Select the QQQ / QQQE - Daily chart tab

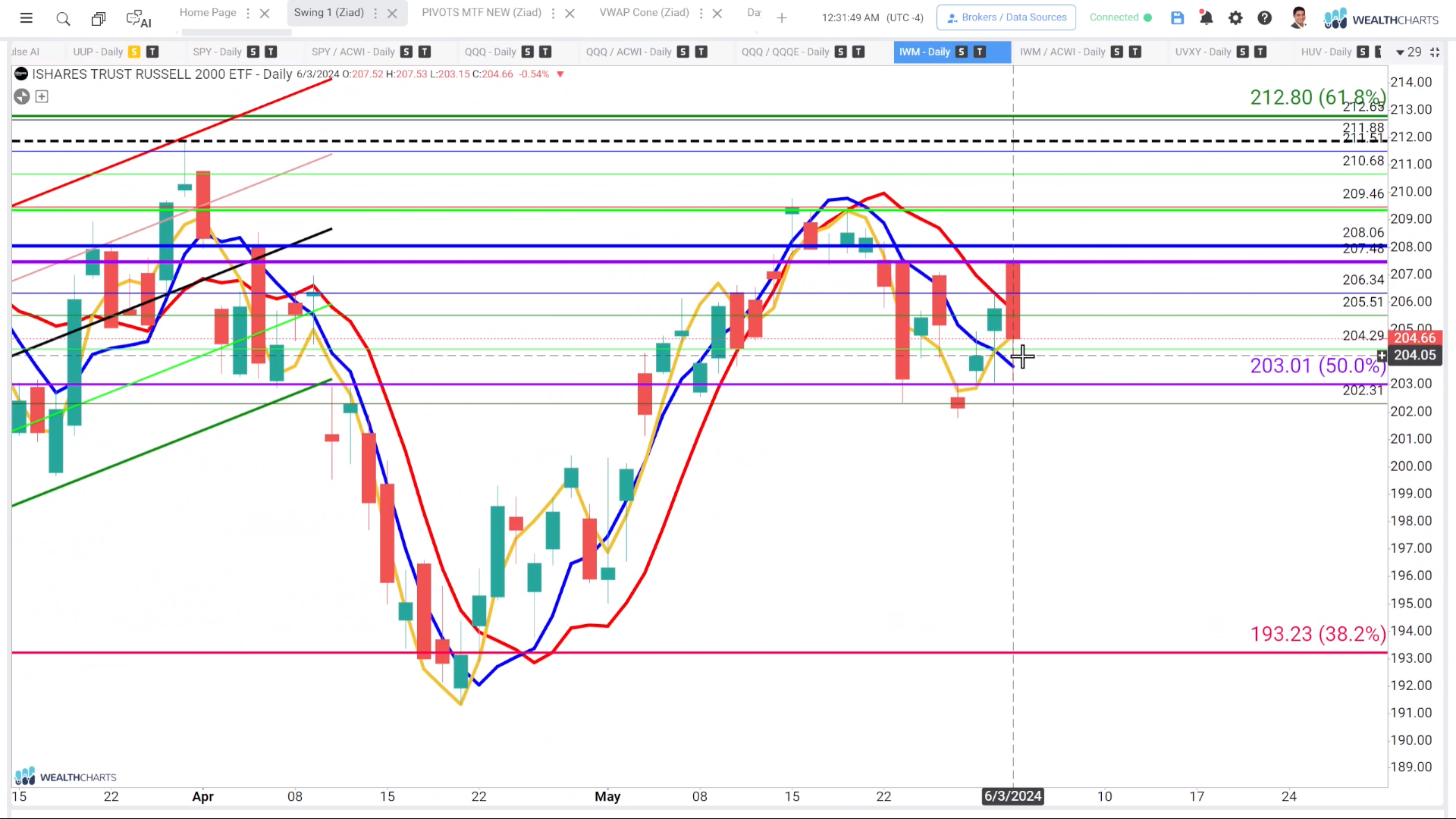click(x=786, y=52)
